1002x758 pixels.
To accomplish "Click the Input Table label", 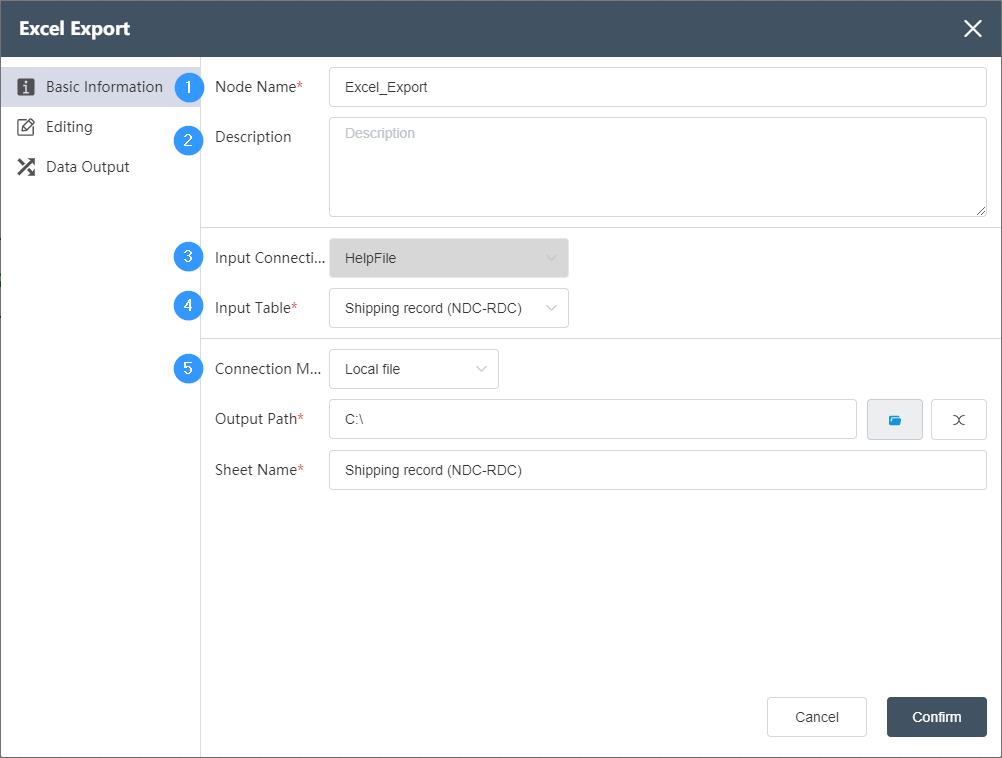I will point(256,308).
